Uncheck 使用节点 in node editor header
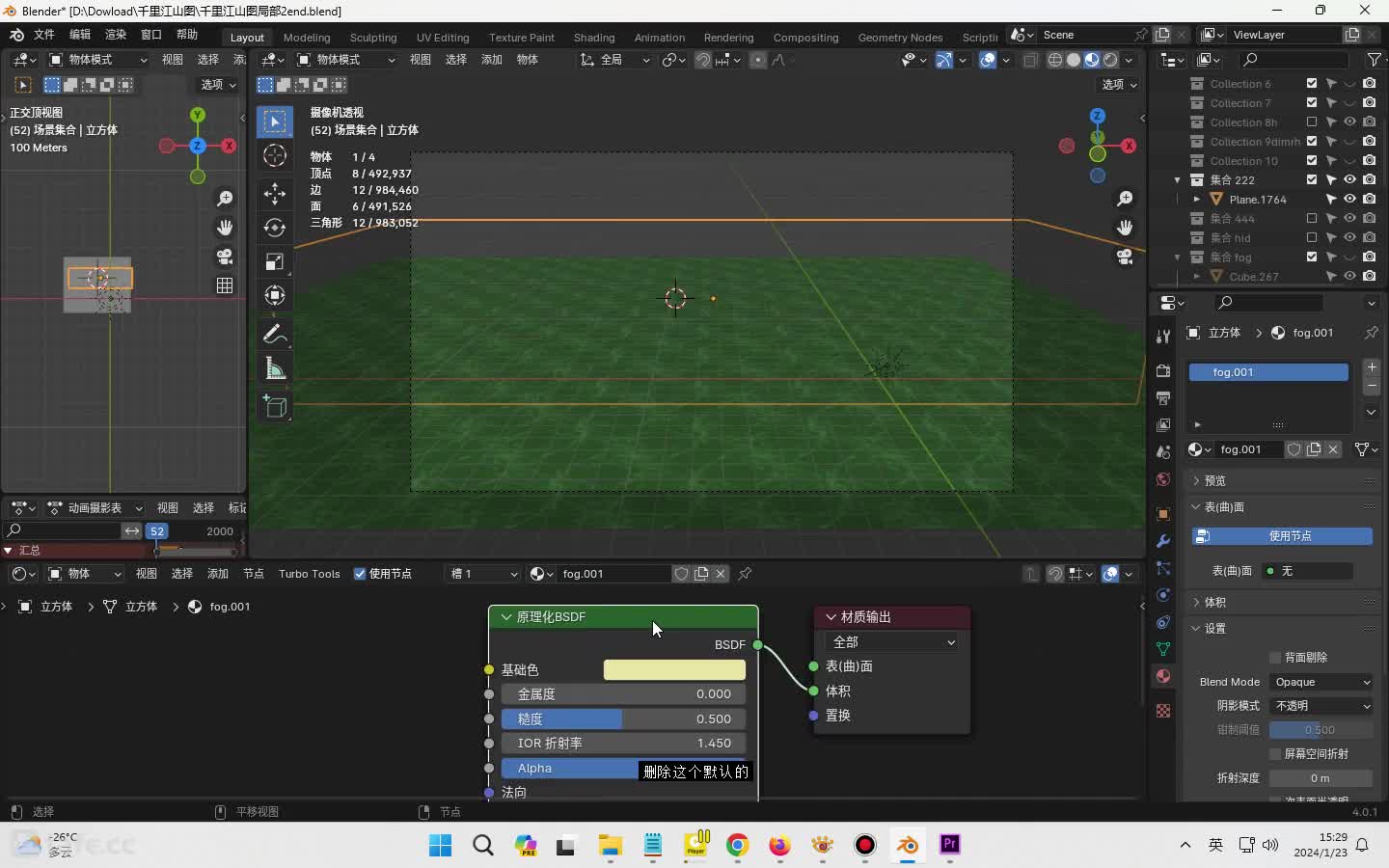Screen dimensions: 1389x868 click(360, 574)
